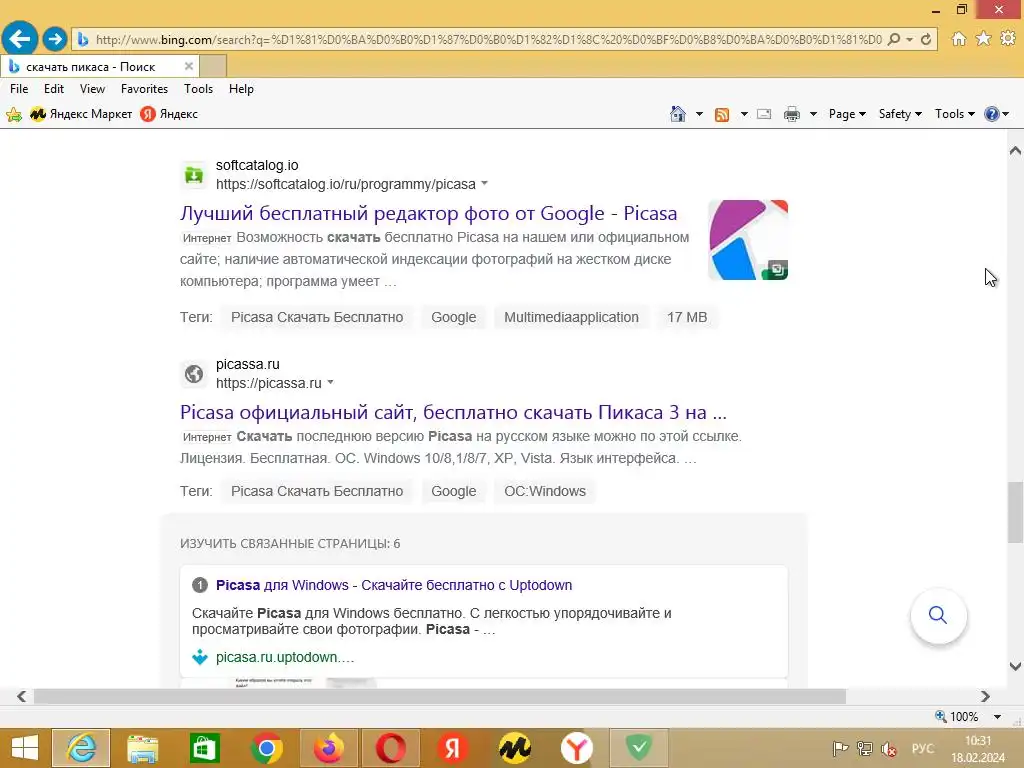Click in the address bar URL field
Viewport: 1024px width, 768px height.
488,40
